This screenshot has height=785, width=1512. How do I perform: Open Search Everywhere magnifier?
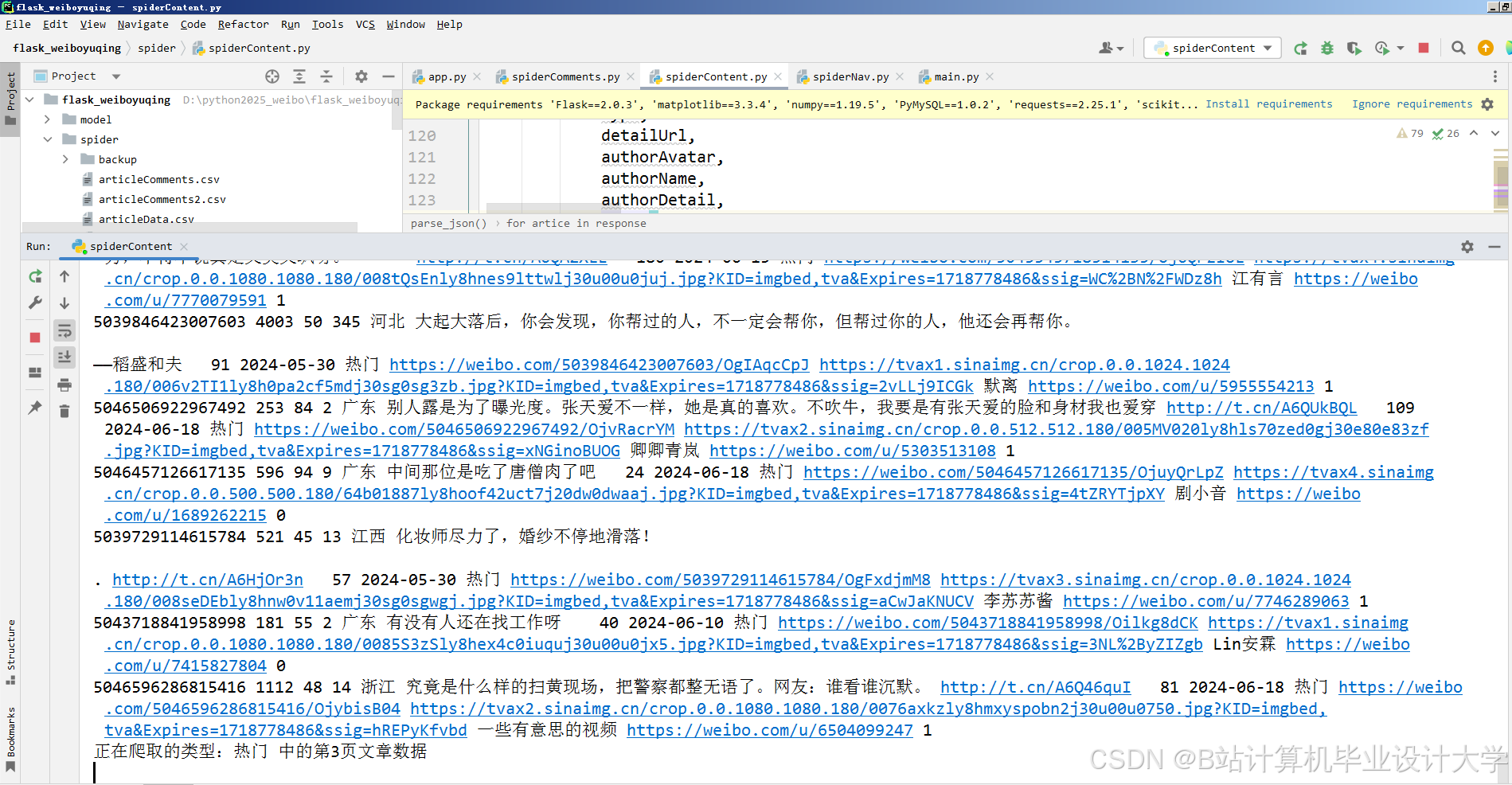click(x=1458, y=48)
